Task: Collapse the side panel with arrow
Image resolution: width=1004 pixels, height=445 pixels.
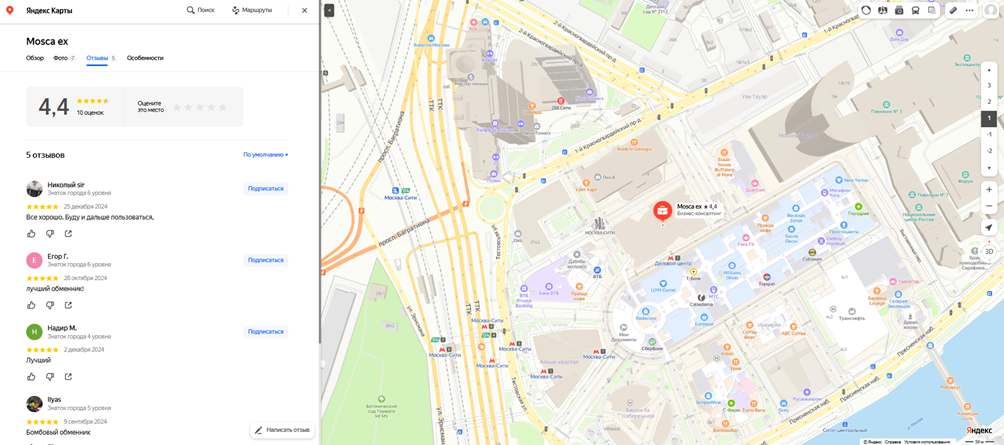Action: click(x=328, y=10)
